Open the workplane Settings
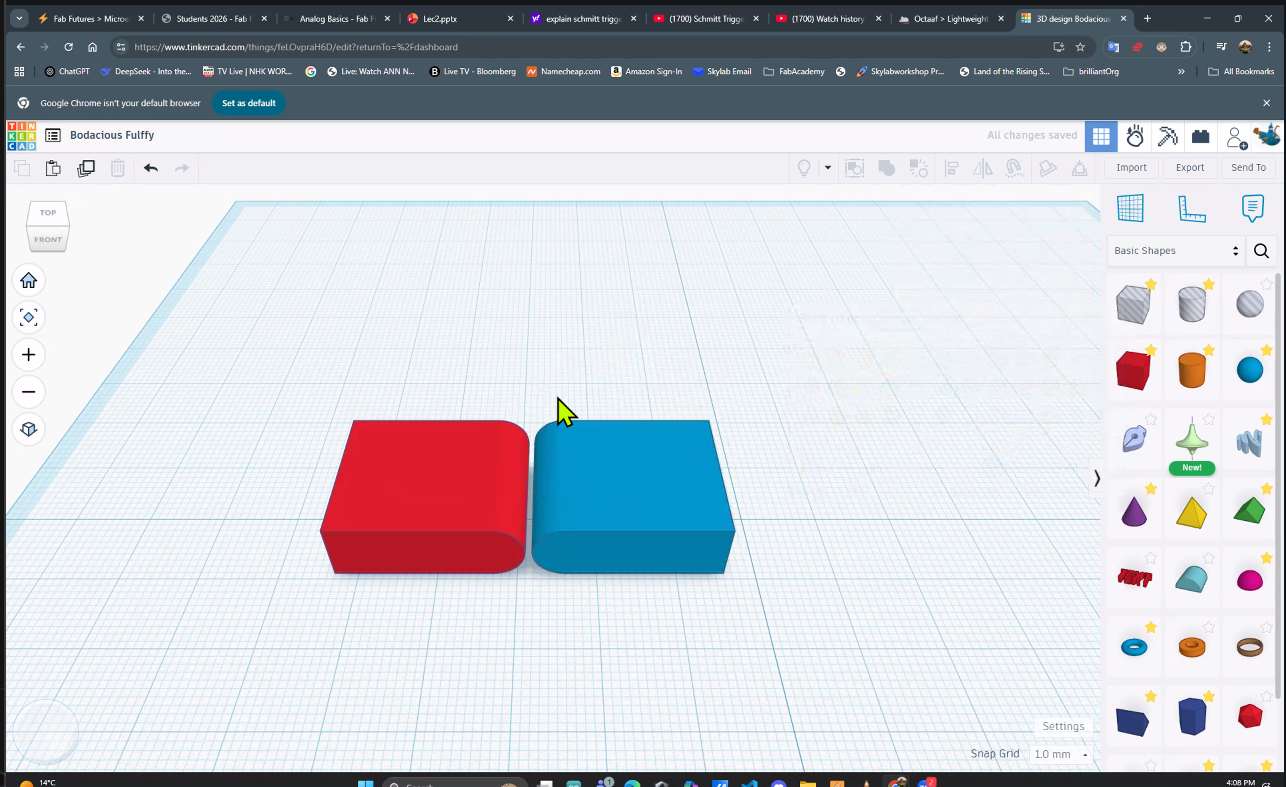This screenshot has height=787, width=1286. click(1063, 726)
